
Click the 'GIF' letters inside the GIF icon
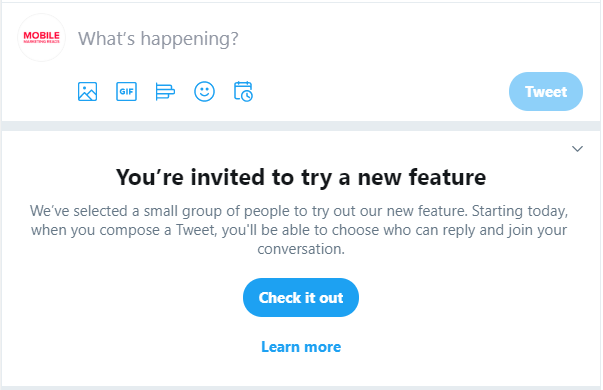click(127, 92)
